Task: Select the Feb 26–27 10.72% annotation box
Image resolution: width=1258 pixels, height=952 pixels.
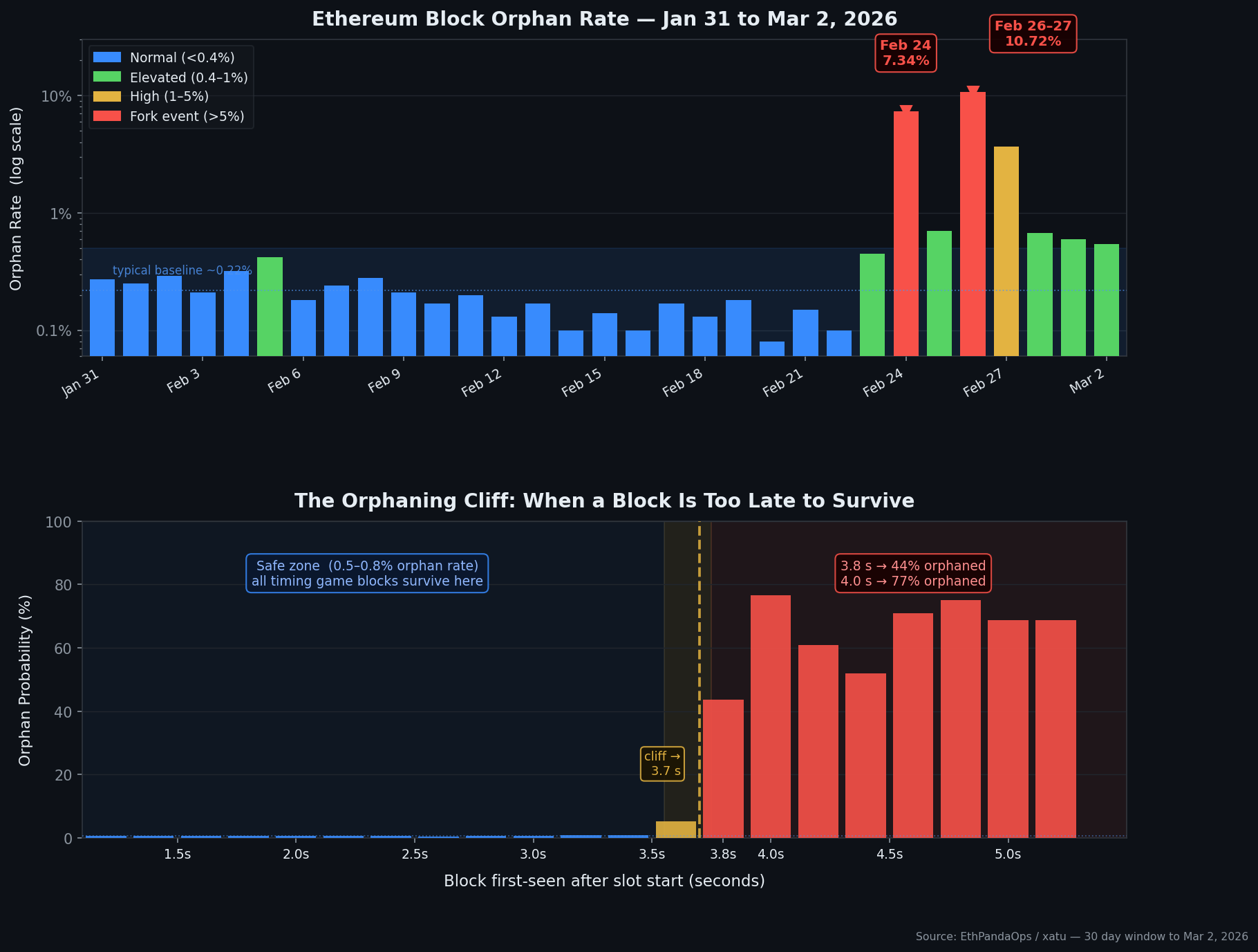Action: [x=1033, y=34]
